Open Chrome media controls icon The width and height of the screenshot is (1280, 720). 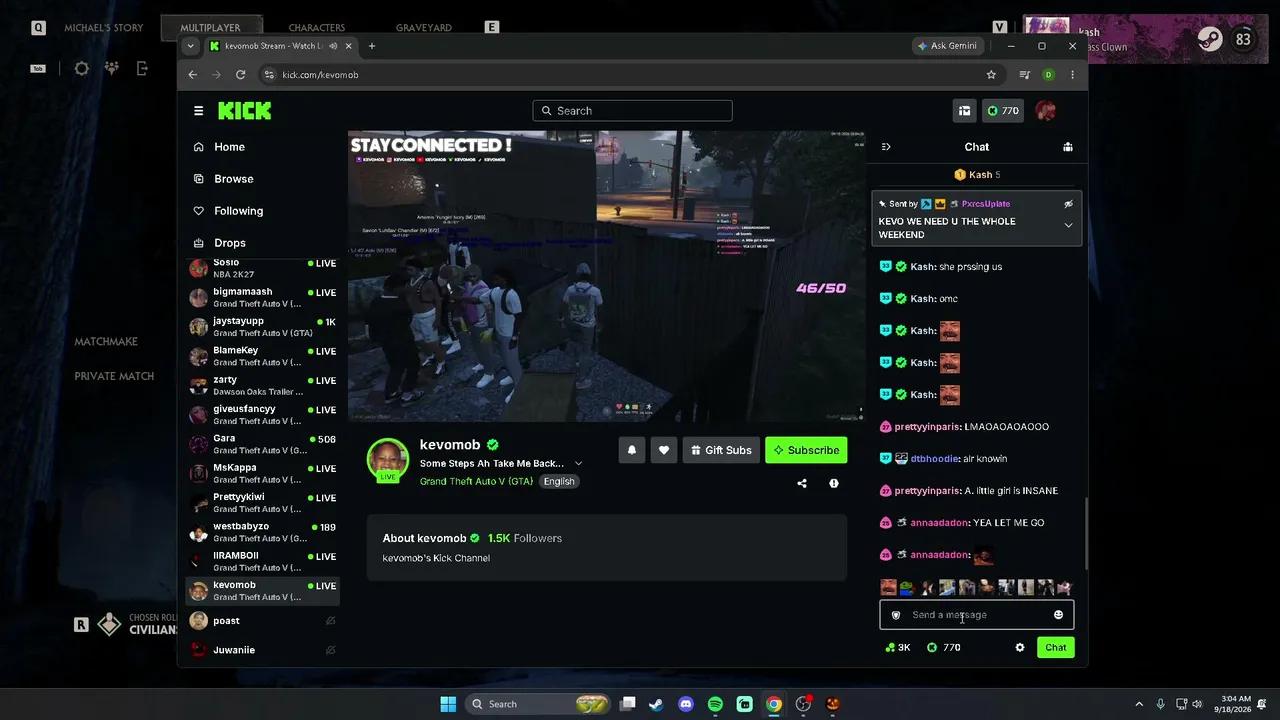click(1024, 75)
